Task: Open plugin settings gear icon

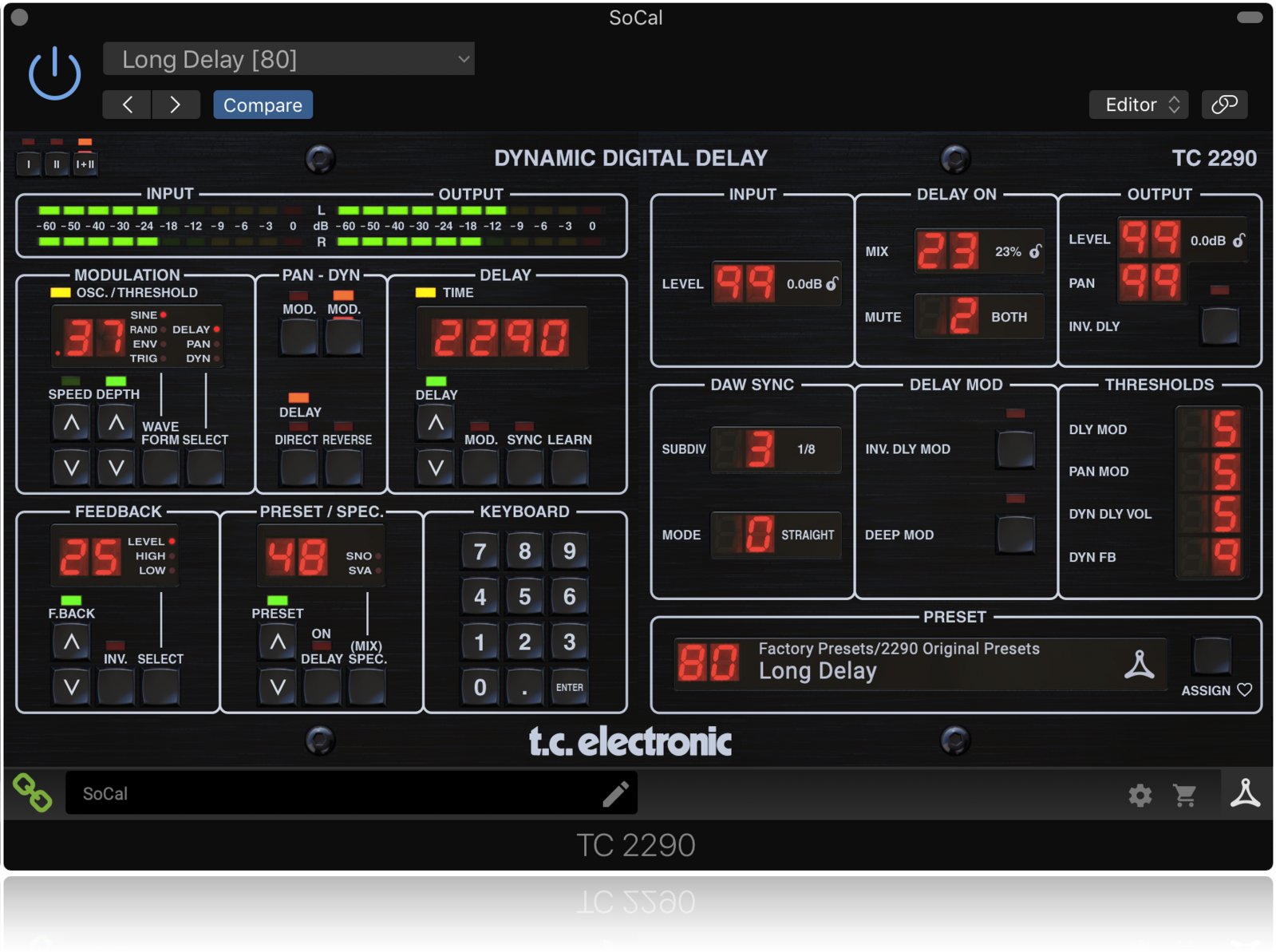Action: [x=1140, y=795]
